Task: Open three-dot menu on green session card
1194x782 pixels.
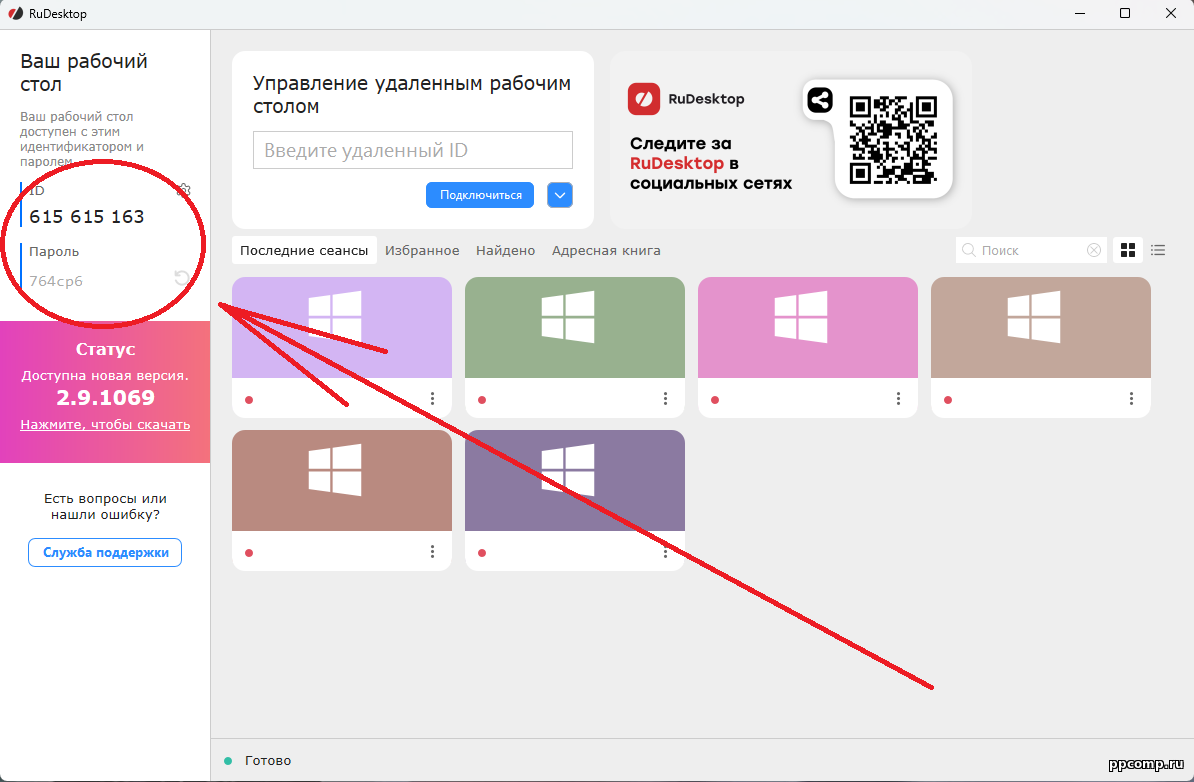Action: [665, 399]
